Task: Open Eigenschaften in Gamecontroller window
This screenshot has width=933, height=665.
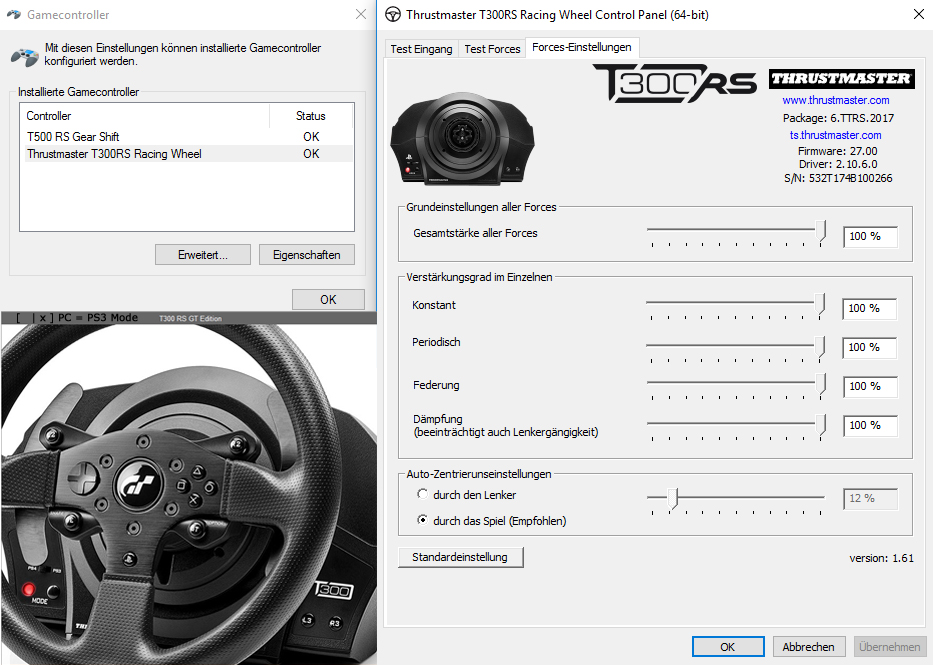Action: coord(306,255)
